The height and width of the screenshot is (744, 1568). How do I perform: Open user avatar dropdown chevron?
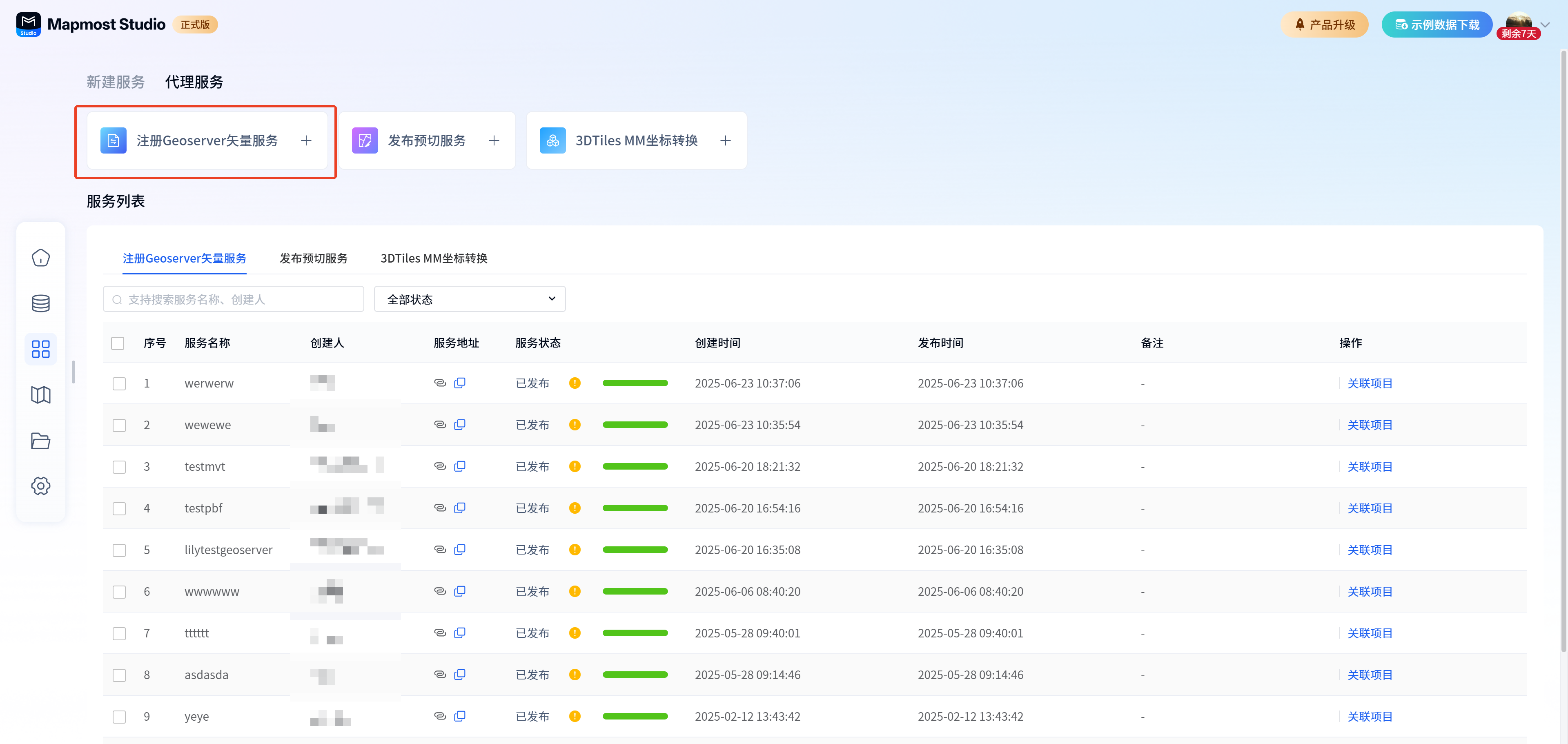point(1546,25)
